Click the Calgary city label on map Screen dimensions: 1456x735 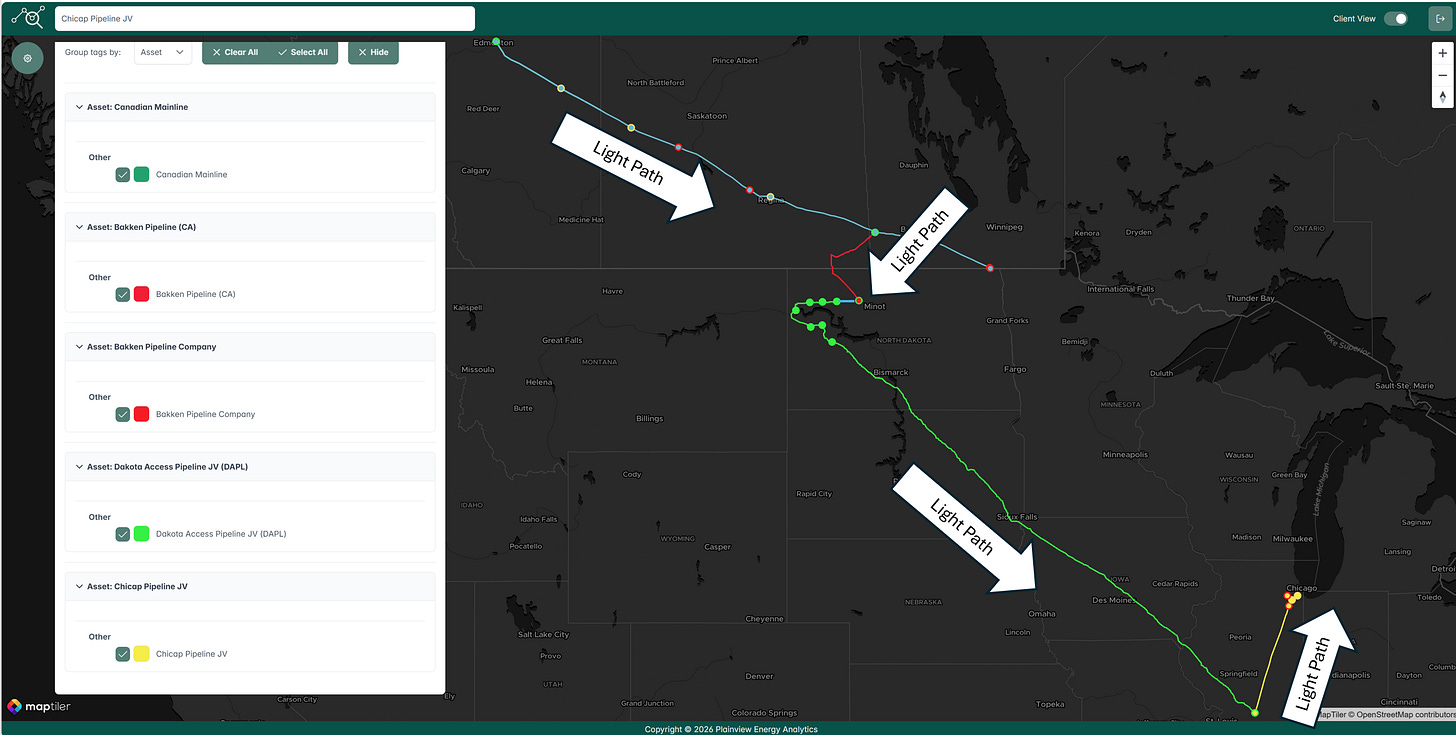(476, 170)
